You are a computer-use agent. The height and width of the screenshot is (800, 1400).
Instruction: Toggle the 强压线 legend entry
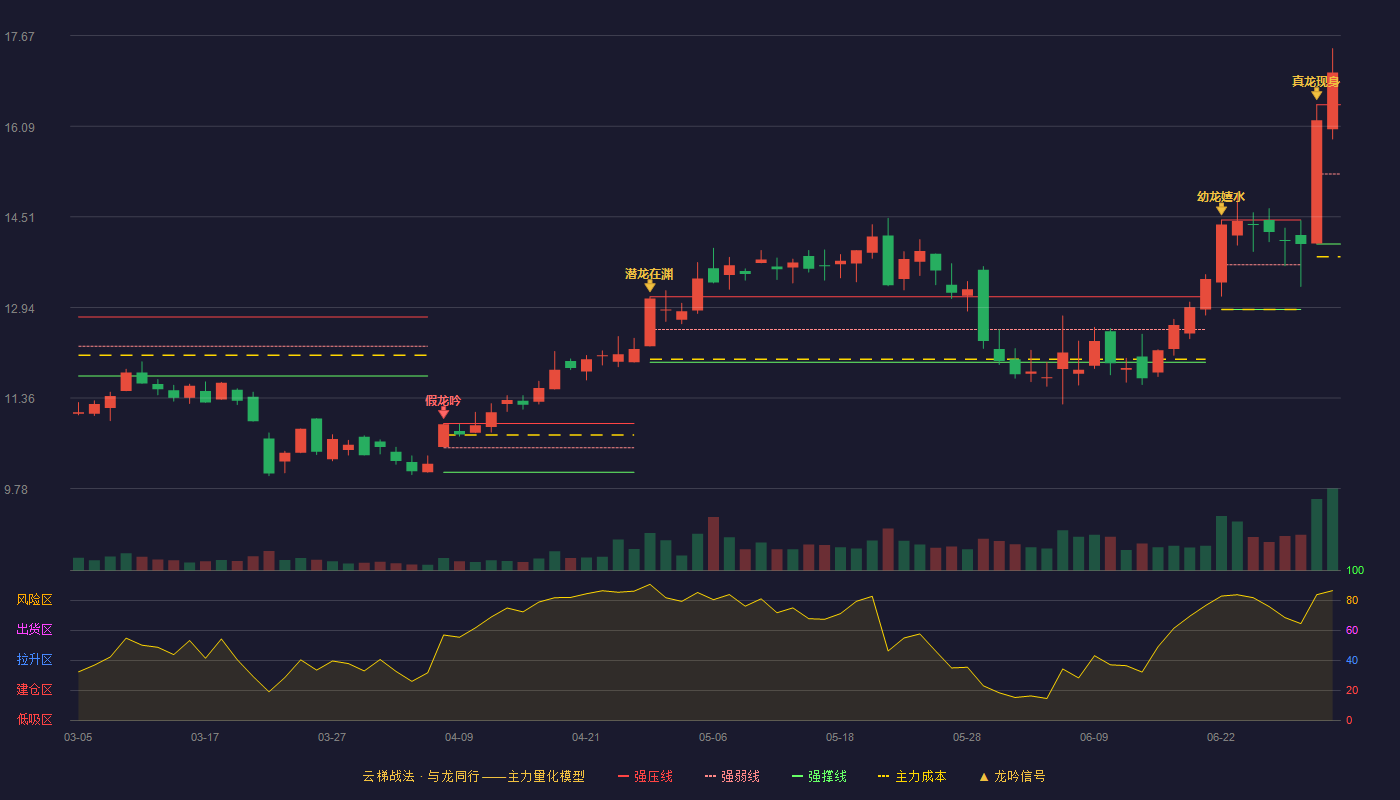[x=645, y=776]
